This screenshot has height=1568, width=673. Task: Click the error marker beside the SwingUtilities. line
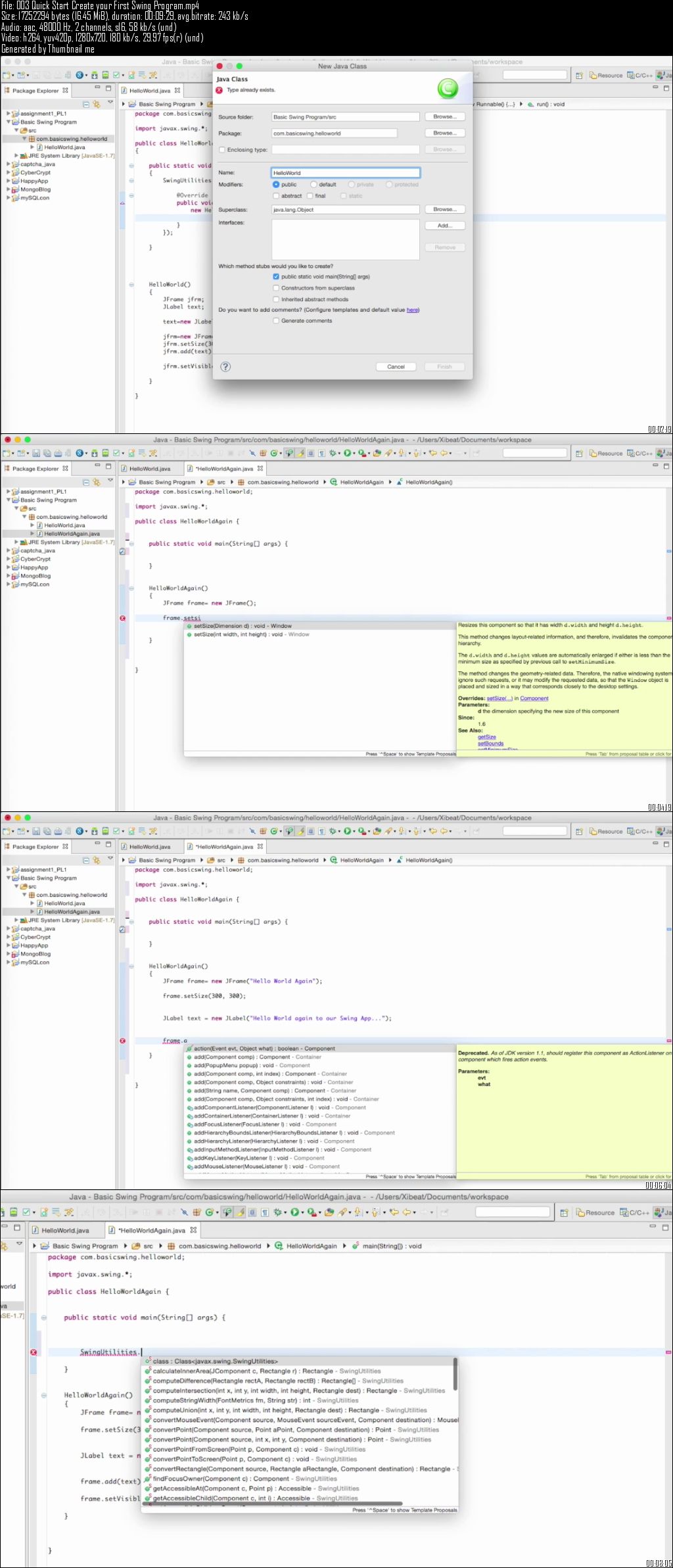(x=34, y=1352)
